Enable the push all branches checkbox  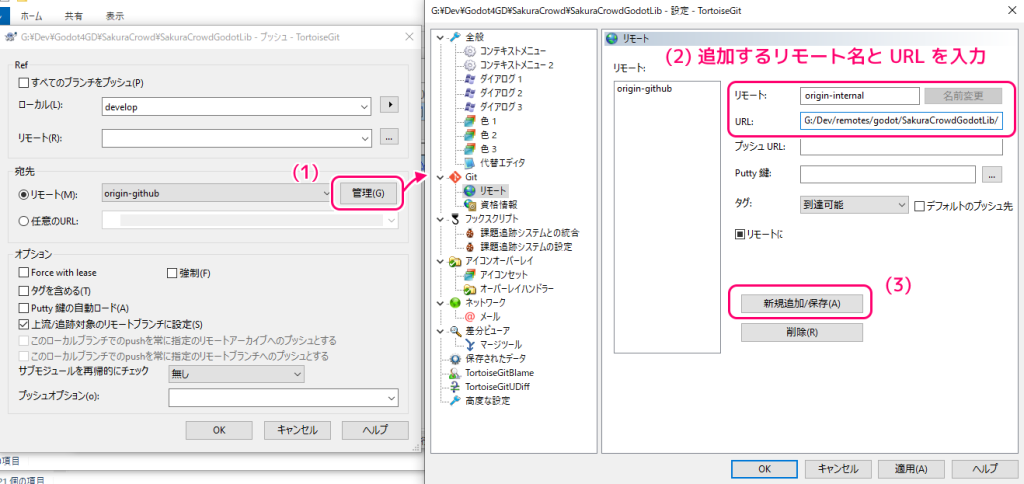(24, 82)
